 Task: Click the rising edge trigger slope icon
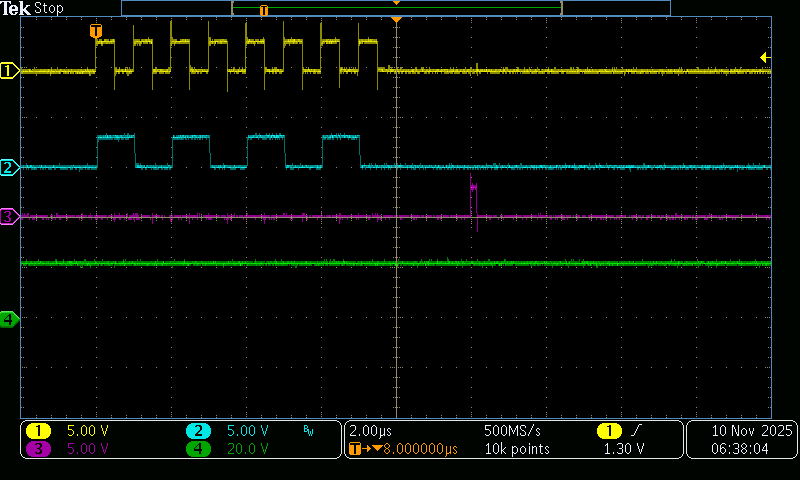tap(636, 431)
